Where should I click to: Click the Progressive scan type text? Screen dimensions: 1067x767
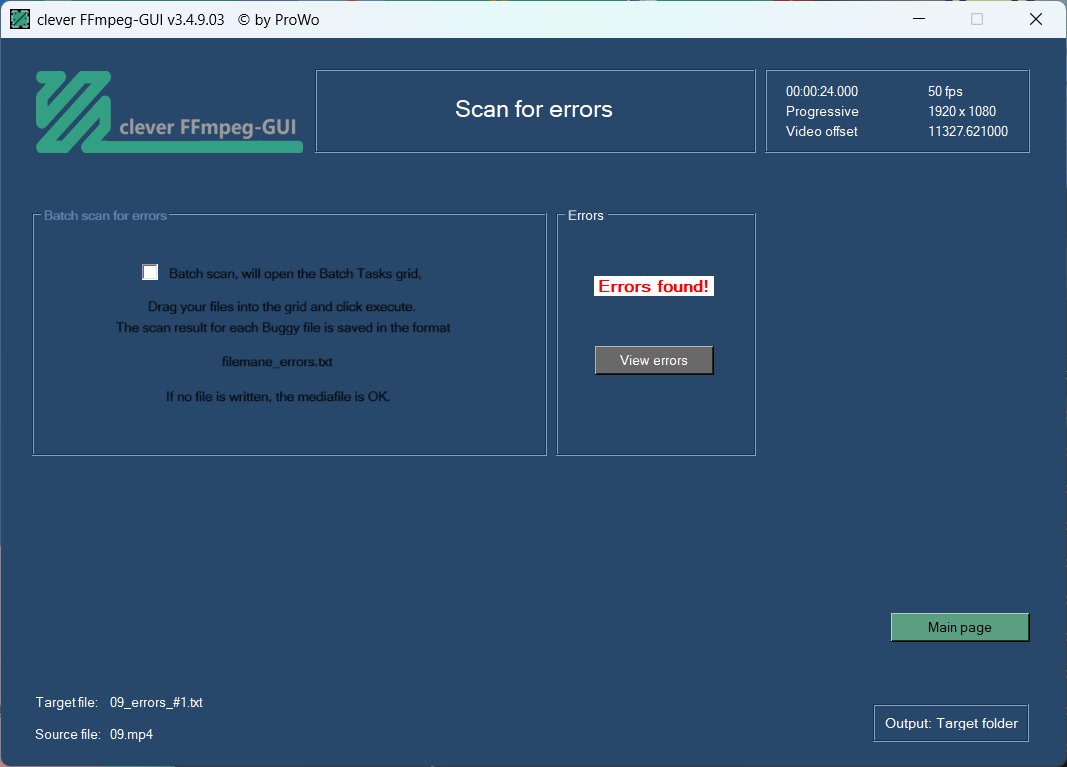tap(821, 111)
